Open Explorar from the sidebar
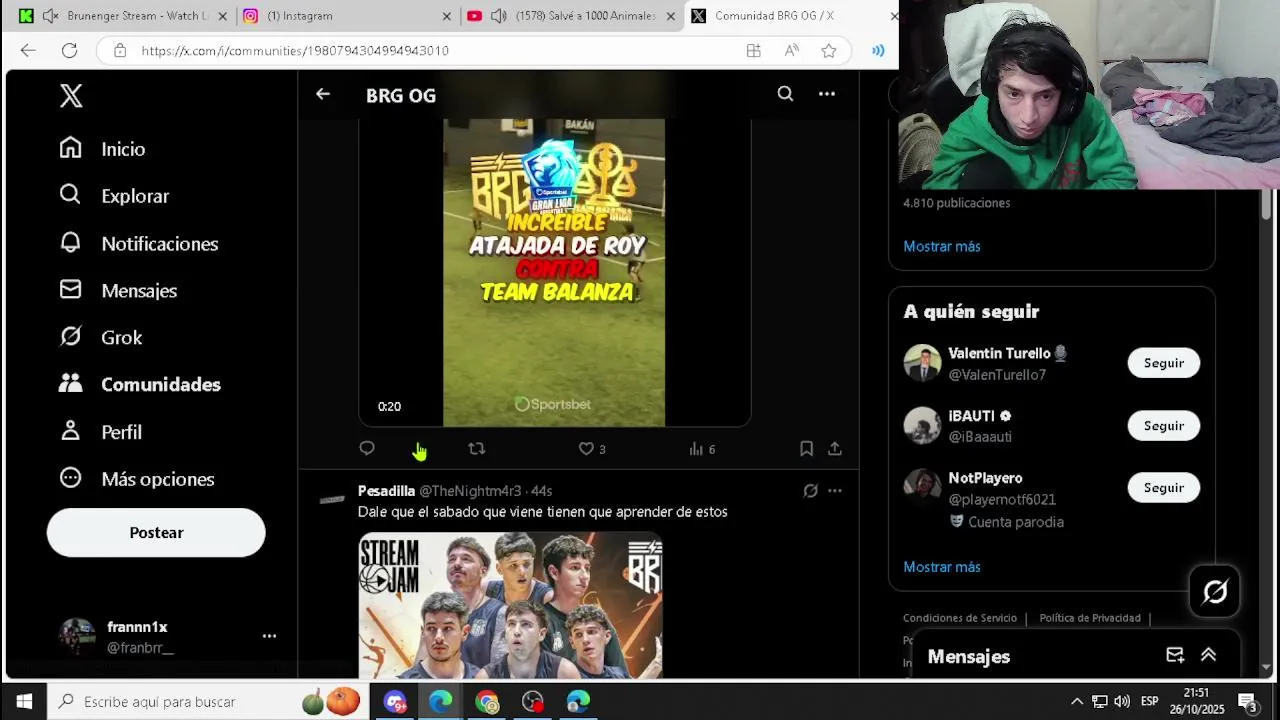Image resolution: width=1280 pixels, height=720 pixels. [x=114, y=196]
